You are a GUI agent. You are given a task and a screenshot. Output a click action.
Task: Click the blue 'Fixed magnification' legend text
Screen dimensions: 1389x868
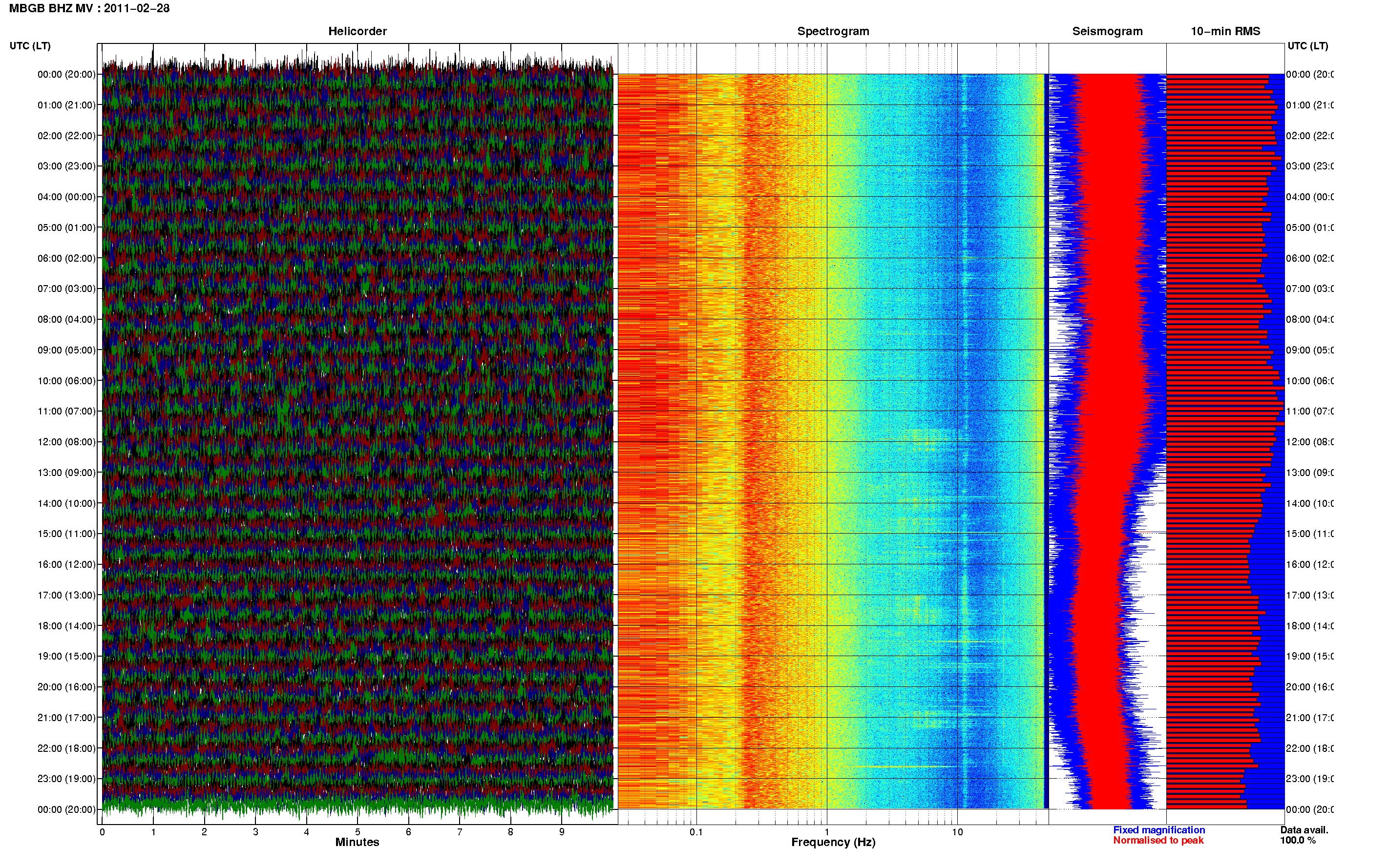(x=1159, y=830)
